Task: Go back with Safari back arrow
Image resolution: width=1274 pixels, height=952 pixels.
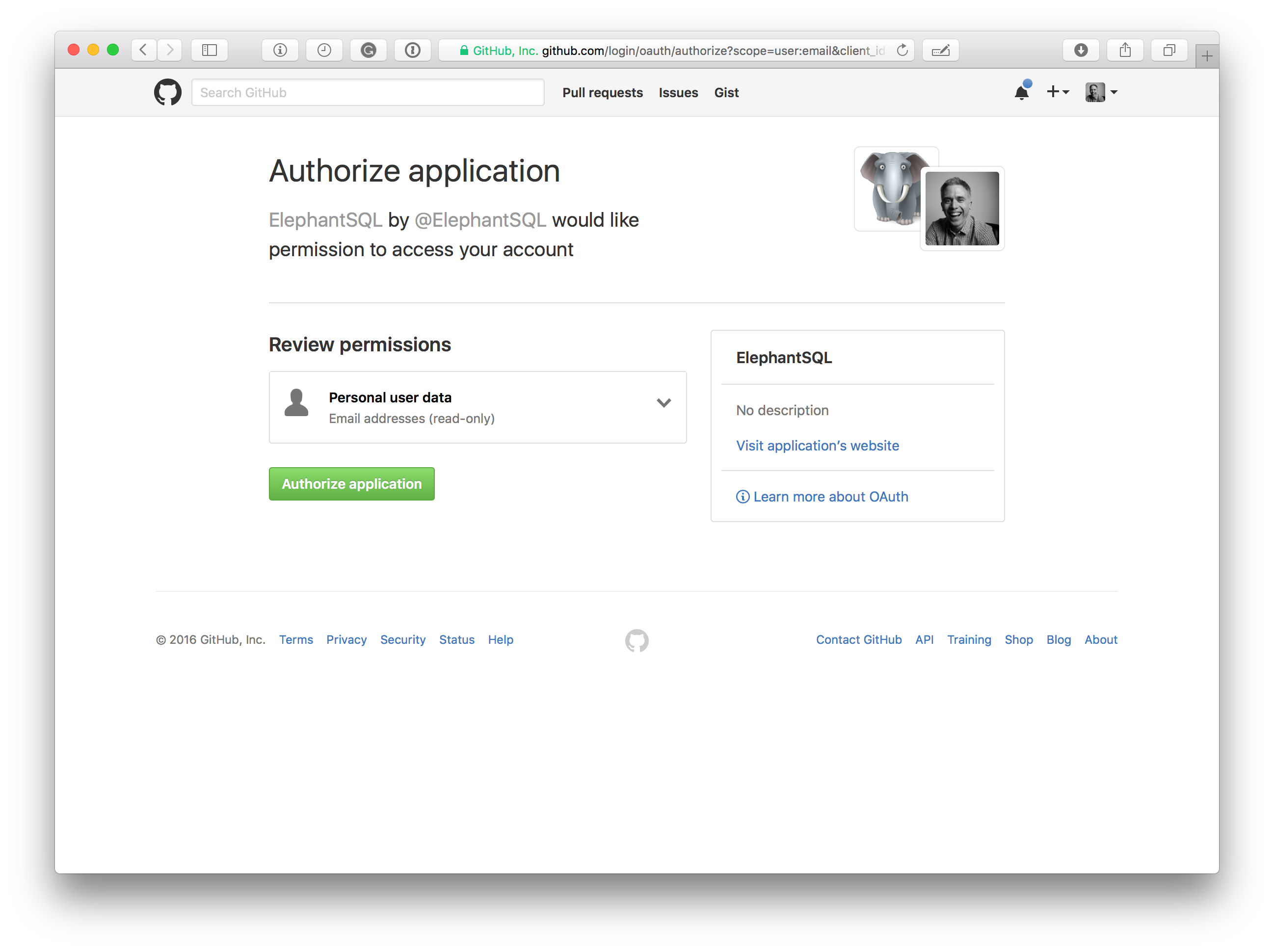Action: click(143, 50)
